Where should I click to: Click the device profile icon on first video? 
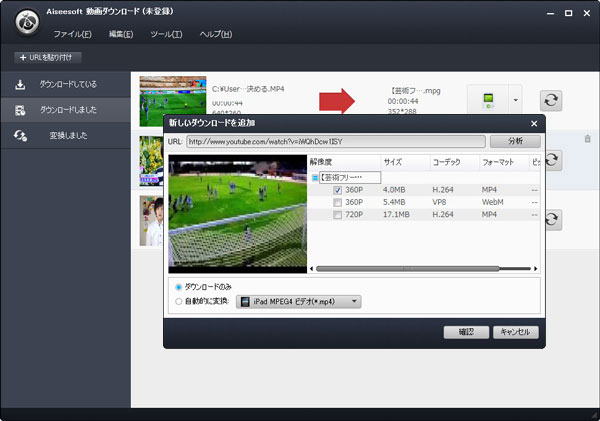pos(487,101)
